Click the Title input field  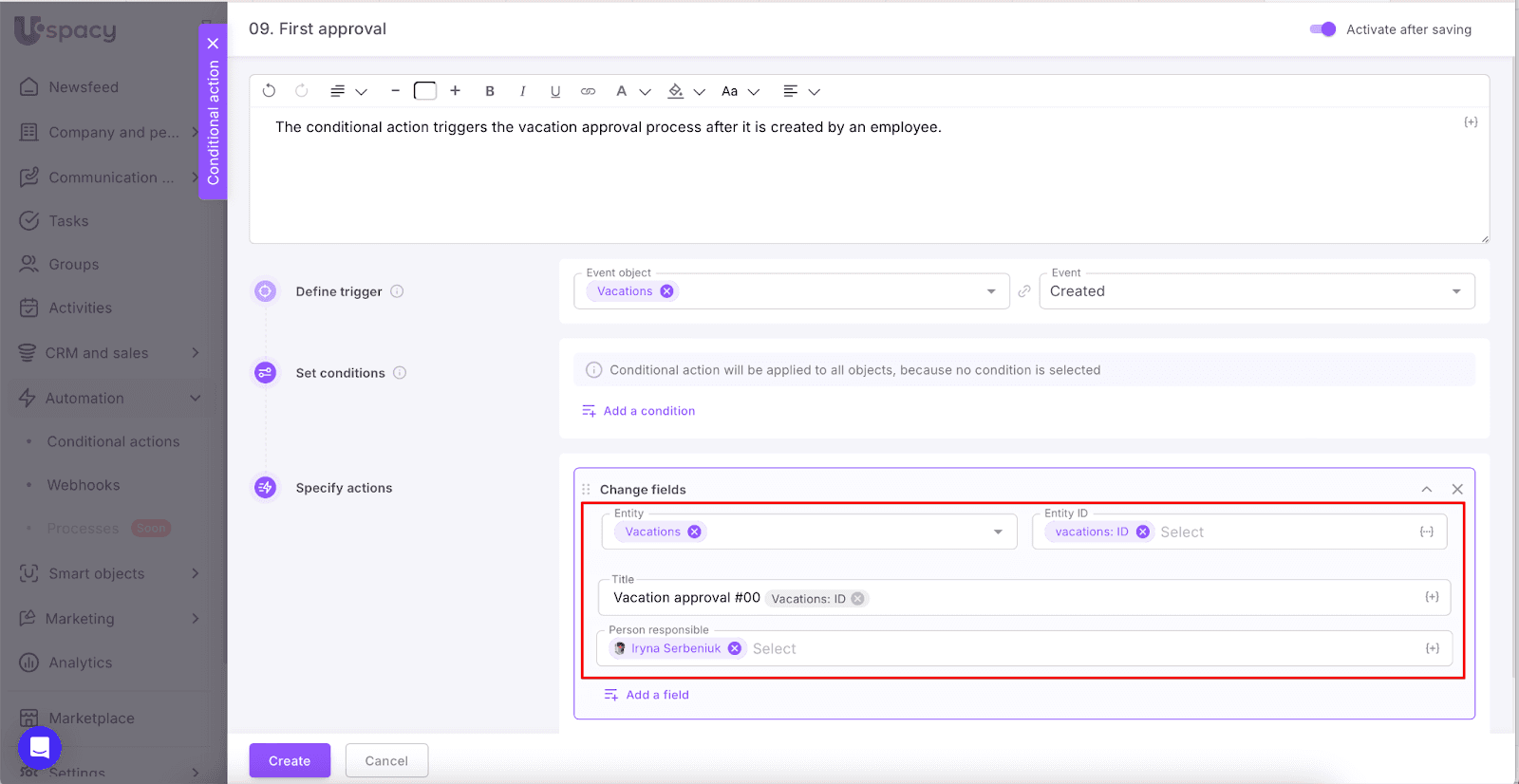tap(1139, 598)
